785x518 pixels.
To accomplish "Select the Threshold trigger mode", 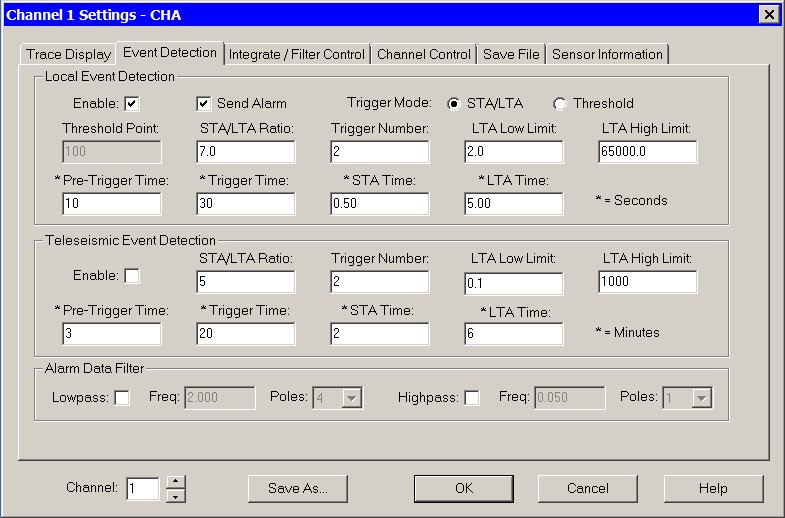I will 560,103.
